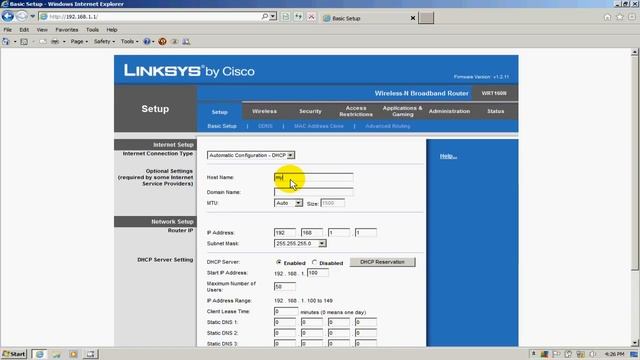Click the system tray flag icon
This screenshot has width=640, height=360.
point(556,354)
